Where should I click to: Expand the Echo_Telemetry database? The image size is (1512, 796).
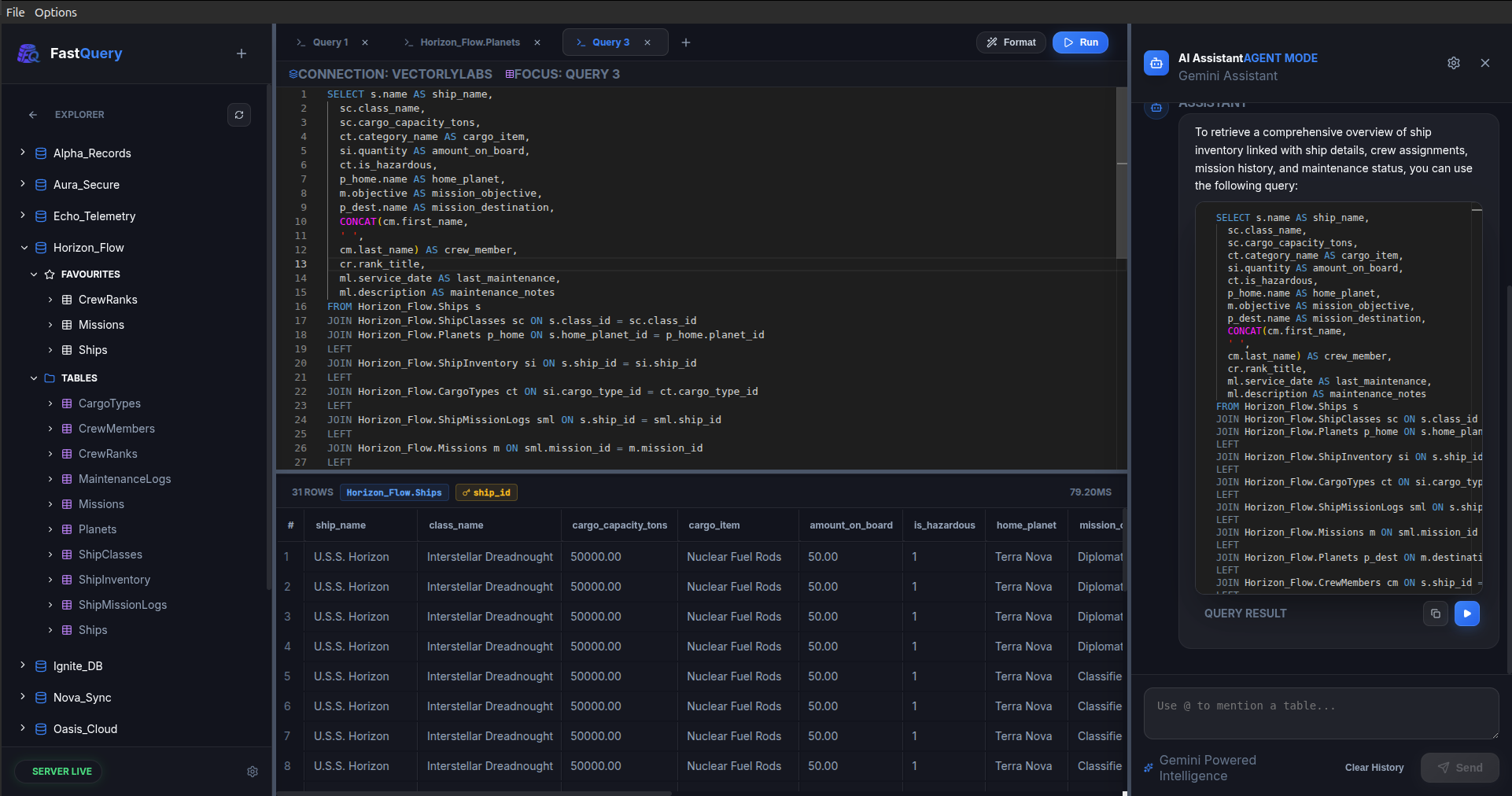click(23, 216)
